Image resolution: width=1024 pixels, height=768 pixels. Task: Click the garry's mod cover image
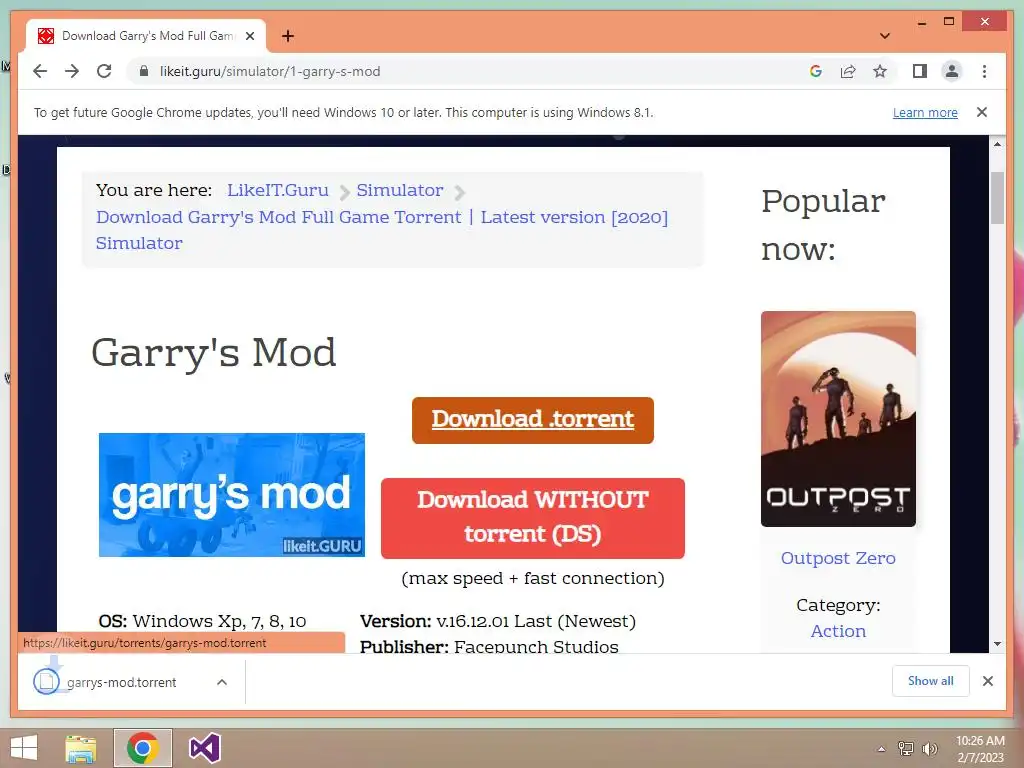(x=232, y=494)
